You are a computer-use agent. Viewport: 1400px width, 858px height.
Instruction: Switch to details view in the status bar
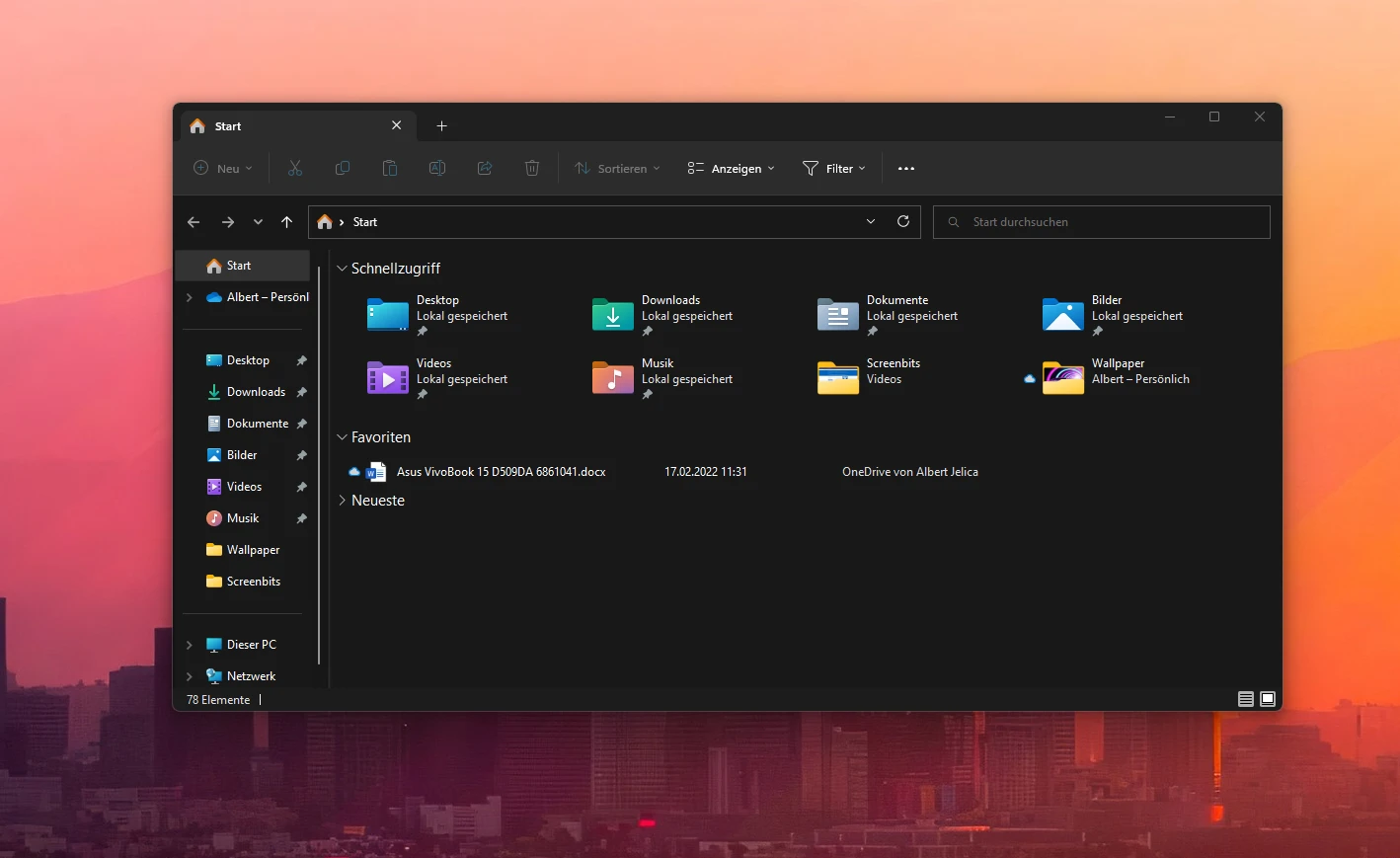click(1245, 699)
